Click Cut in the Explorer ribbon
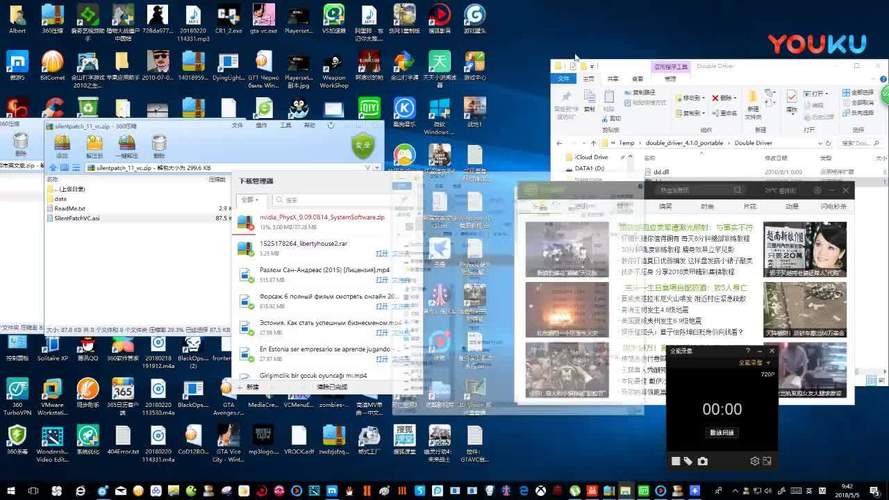The width and height of the screenshot is (889, 500). pyautogui.click(x=611, y=118)
